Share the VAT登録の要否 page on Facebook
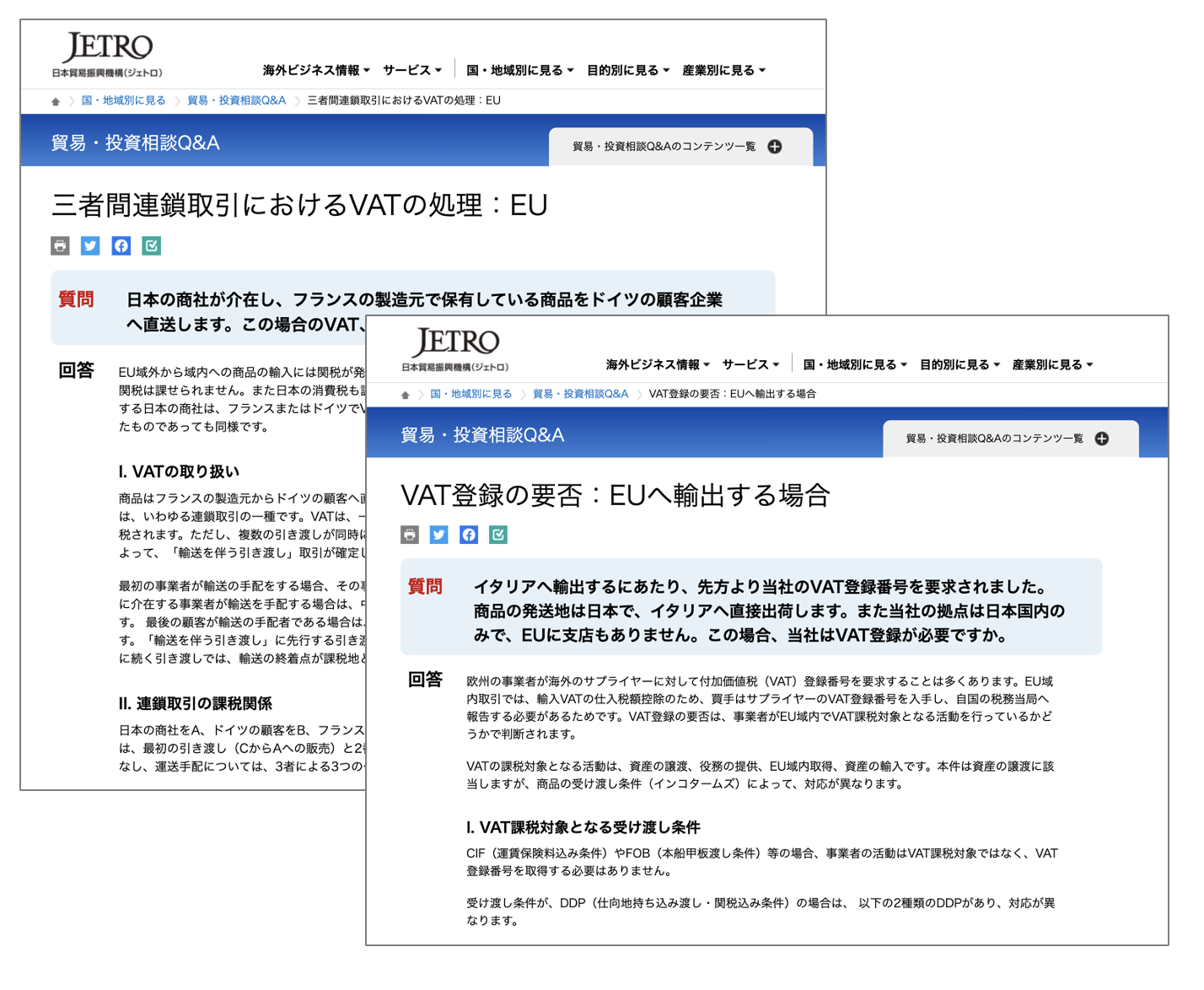 pyautogui.click(x=469, y=535)
